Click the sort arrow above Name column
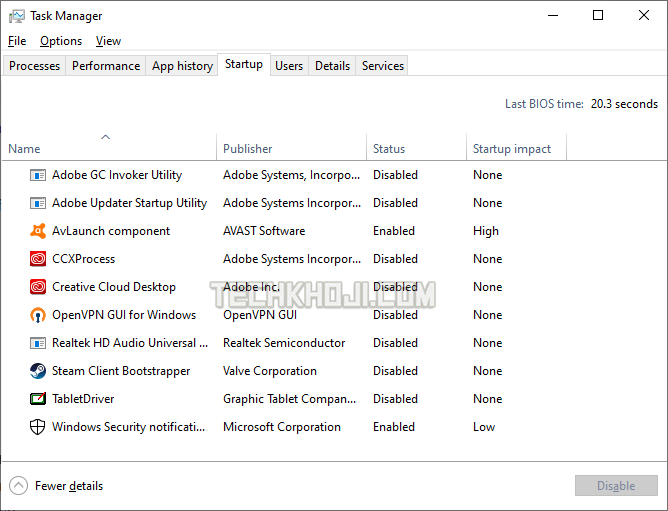The width and height of the screenshot is (668, 511). point(105,137)
